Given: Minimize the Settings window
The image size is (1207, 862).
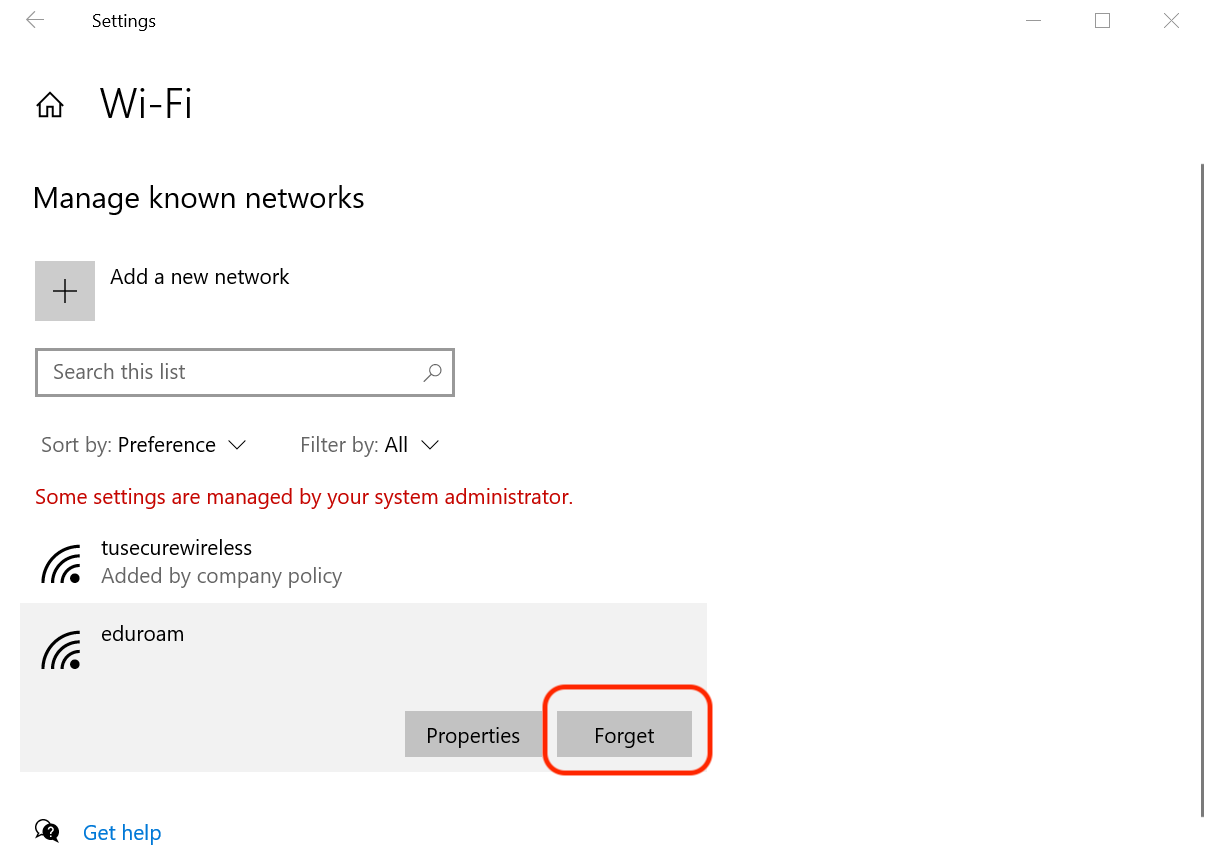Looking at the screenshot, I should (x=1033, y=20).
